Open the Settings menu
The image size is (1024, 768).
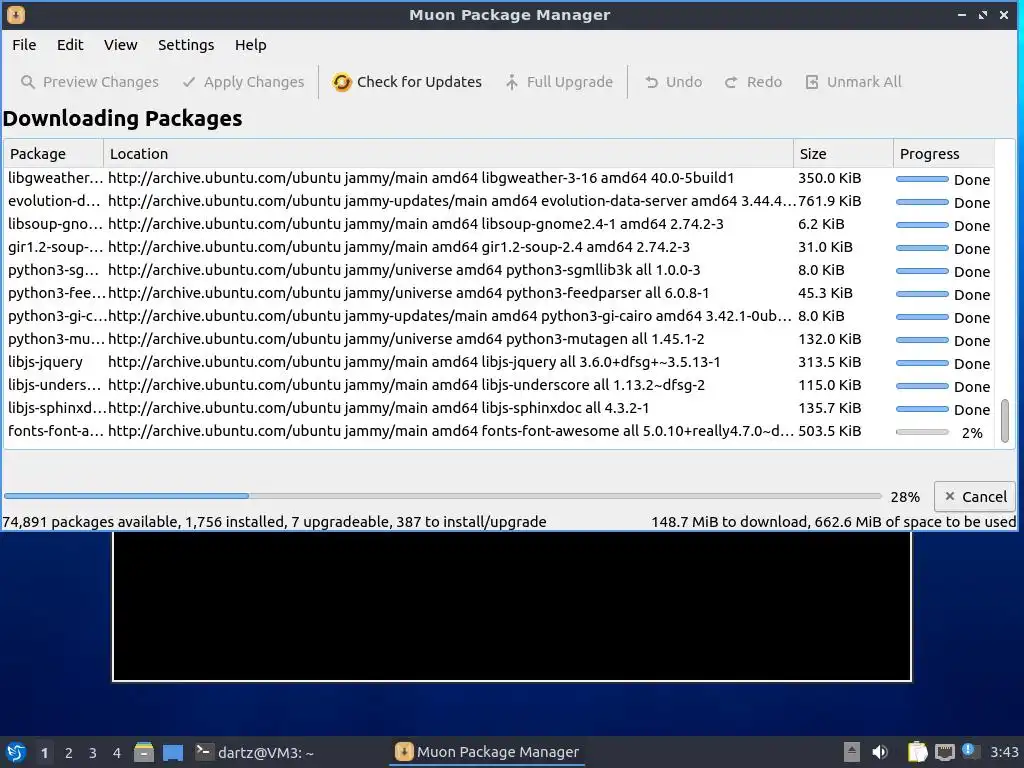(186, 44)
